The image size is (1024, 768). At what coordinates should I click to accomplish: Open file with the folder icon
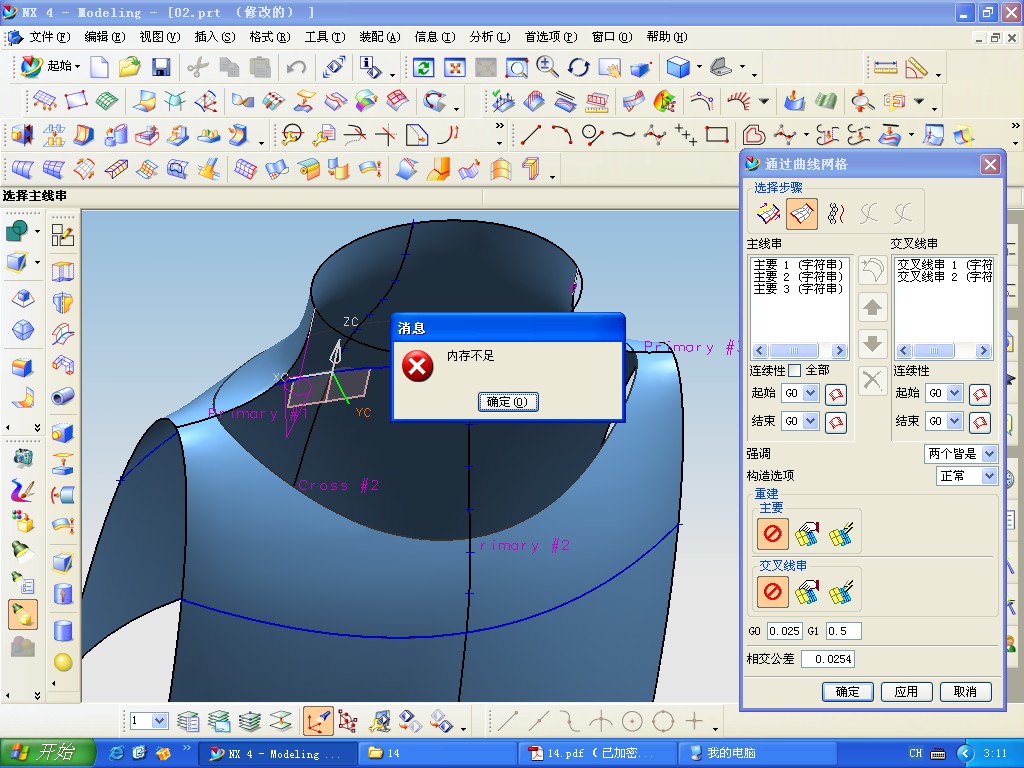coord(129,67)
